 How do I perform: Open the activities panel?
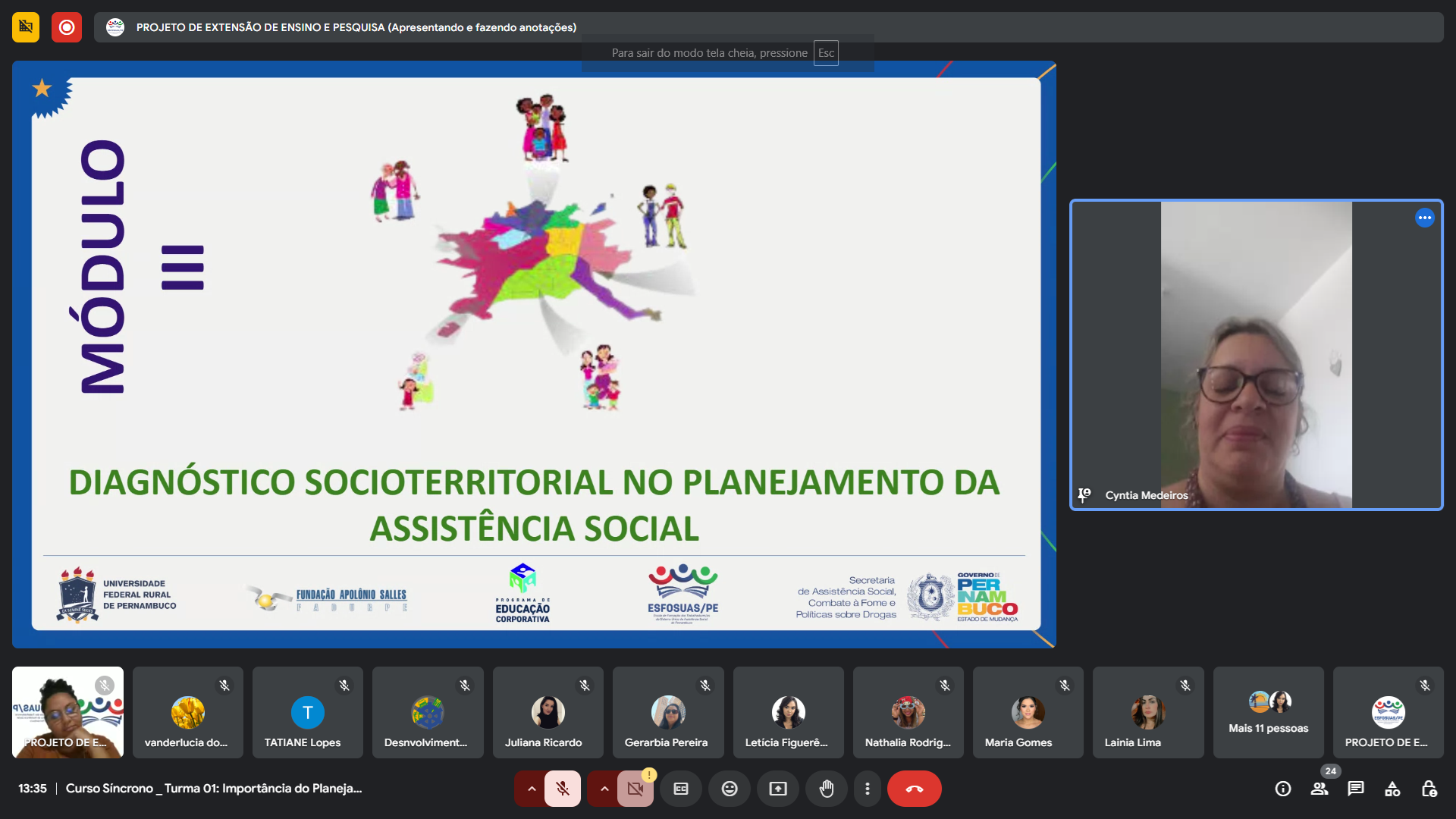(x=1392, y=789)
